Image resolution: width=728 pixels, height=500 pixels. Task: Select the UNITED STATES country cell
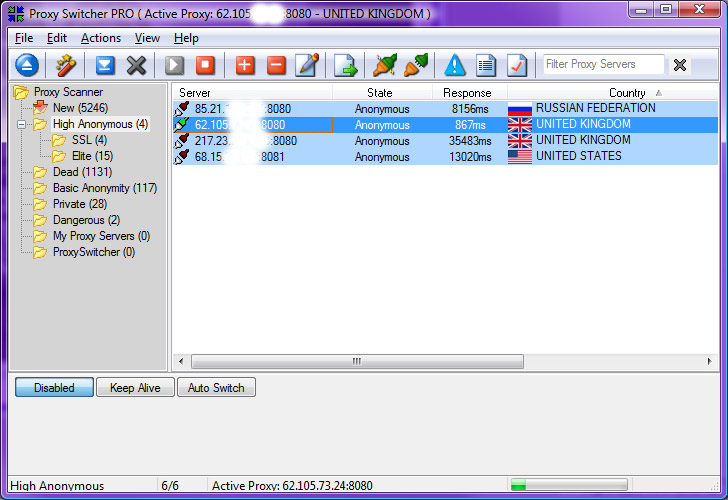coord(578,156)
